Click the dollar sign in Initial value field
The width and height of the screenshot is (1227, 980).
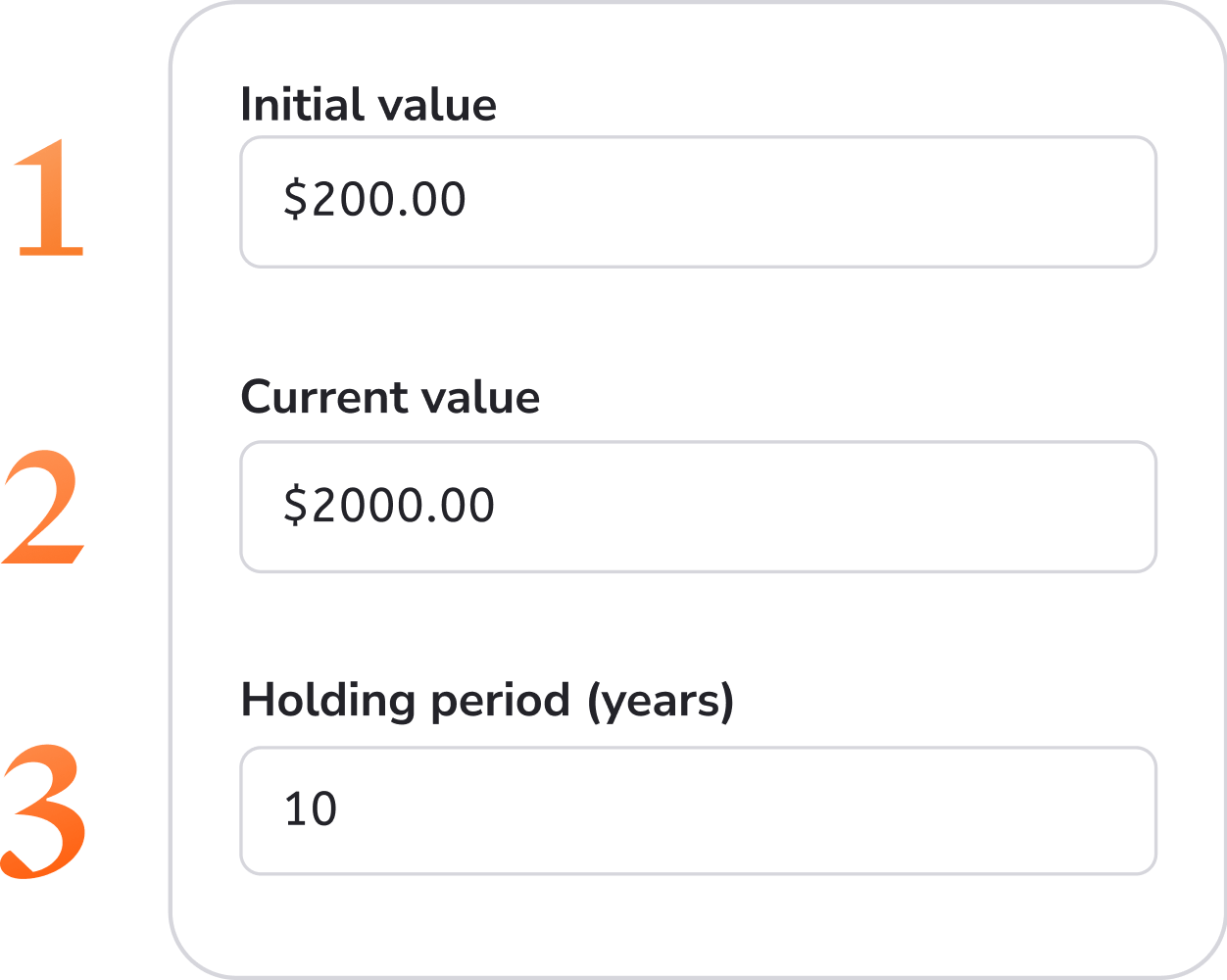click(293, 199)
